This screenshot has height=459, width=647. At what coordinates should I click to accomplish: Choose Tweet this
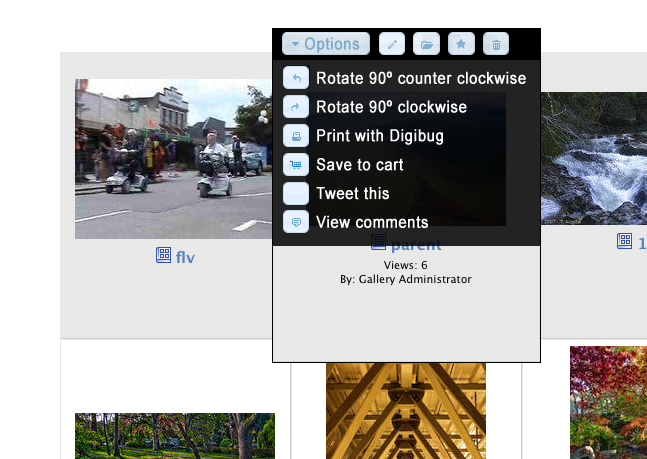click(x=353, y=194)
